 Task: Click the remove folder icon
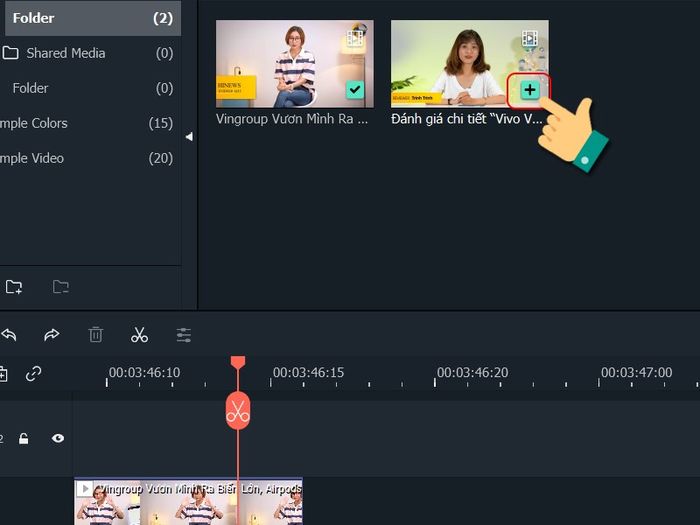coord(61,287)
